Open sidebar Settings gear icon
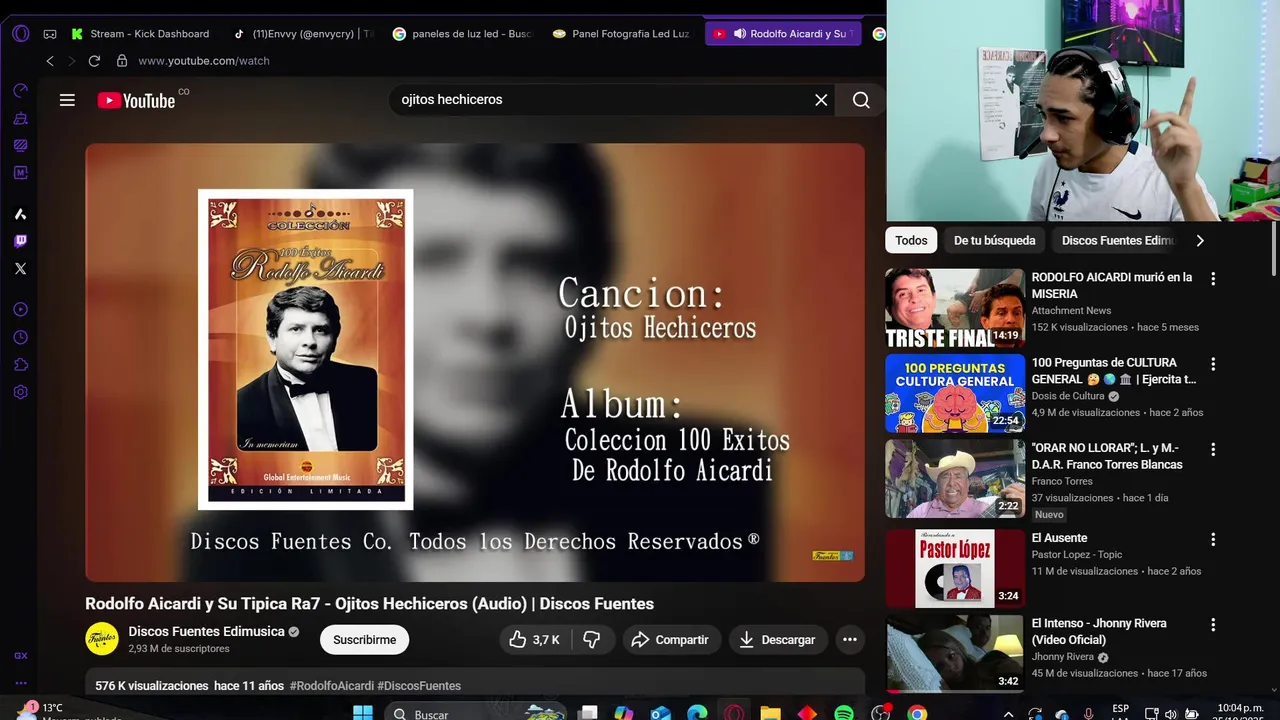1280x720 pixels. (20, 392)
